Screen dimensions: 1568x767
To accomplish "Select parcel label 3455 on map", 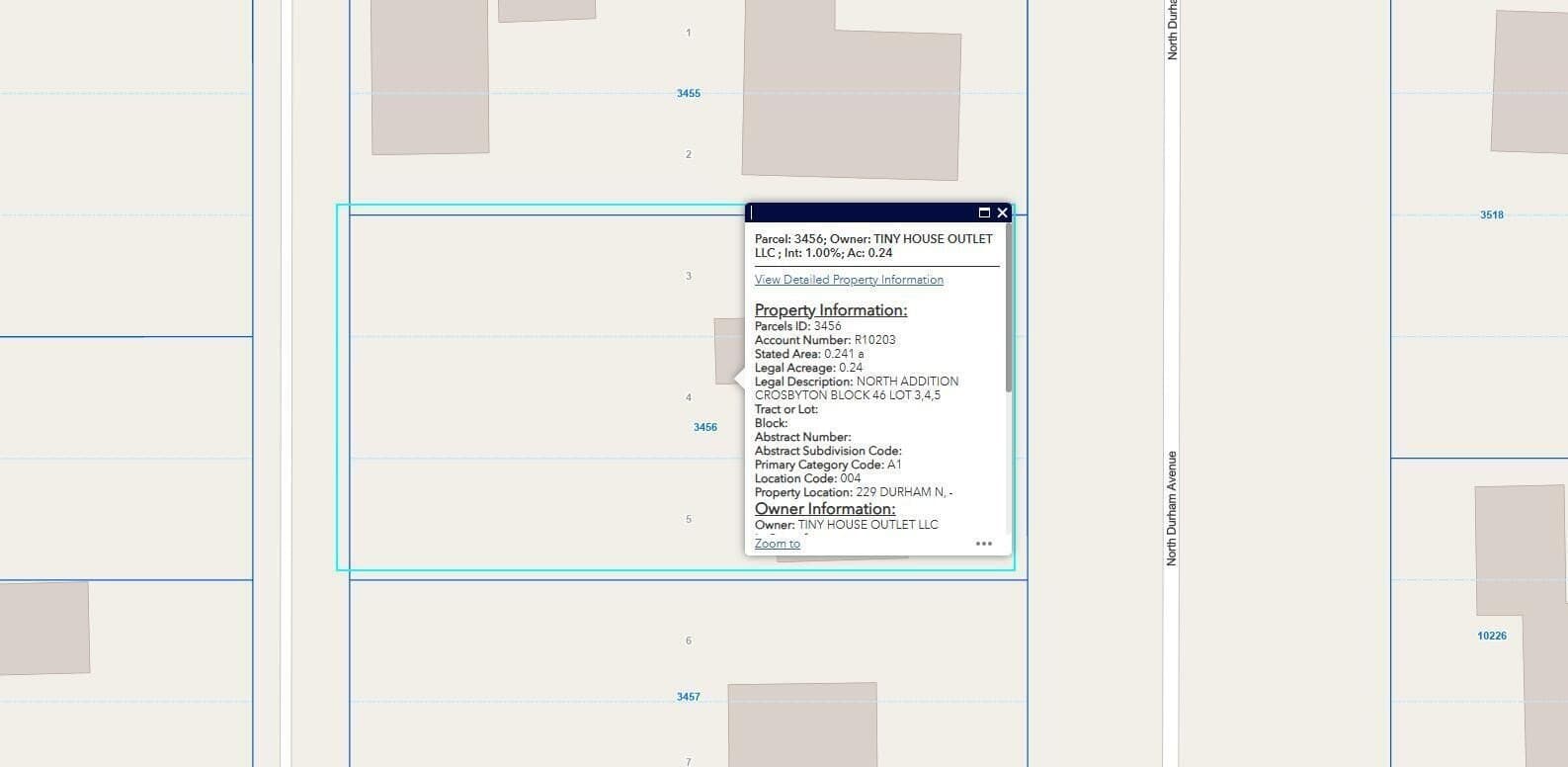I will tap(689, 93).
